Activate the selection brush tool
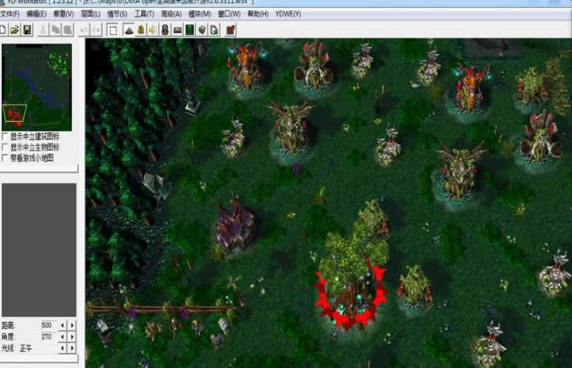 pyautogui.click(x=113, y=30)
